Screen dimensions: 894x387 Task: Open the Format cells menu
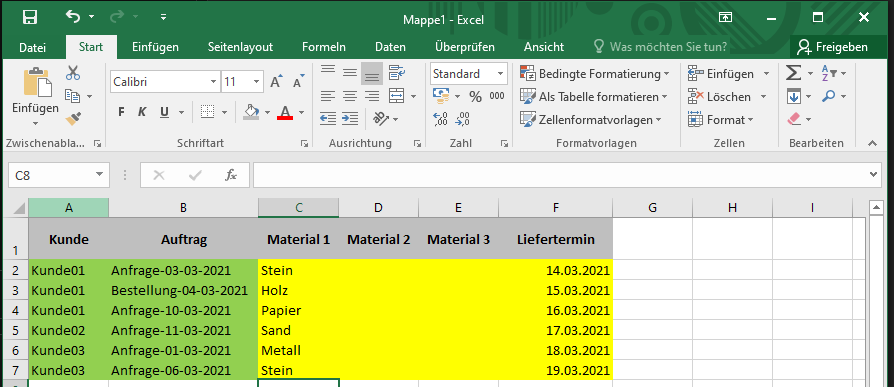(721, 120)
